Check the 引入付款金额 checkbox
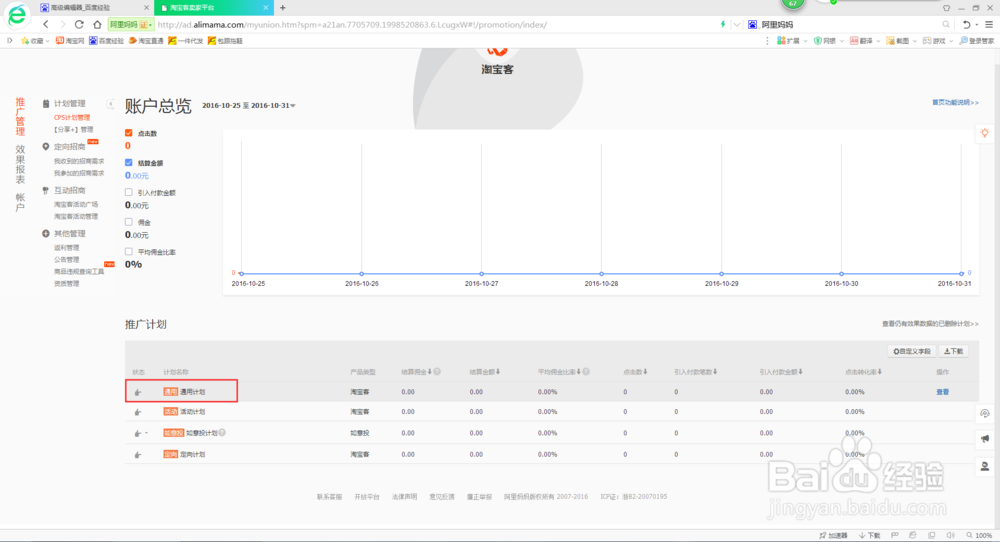Image resolution: width=1000 pixels, height=542 pixels. point(129,192)
